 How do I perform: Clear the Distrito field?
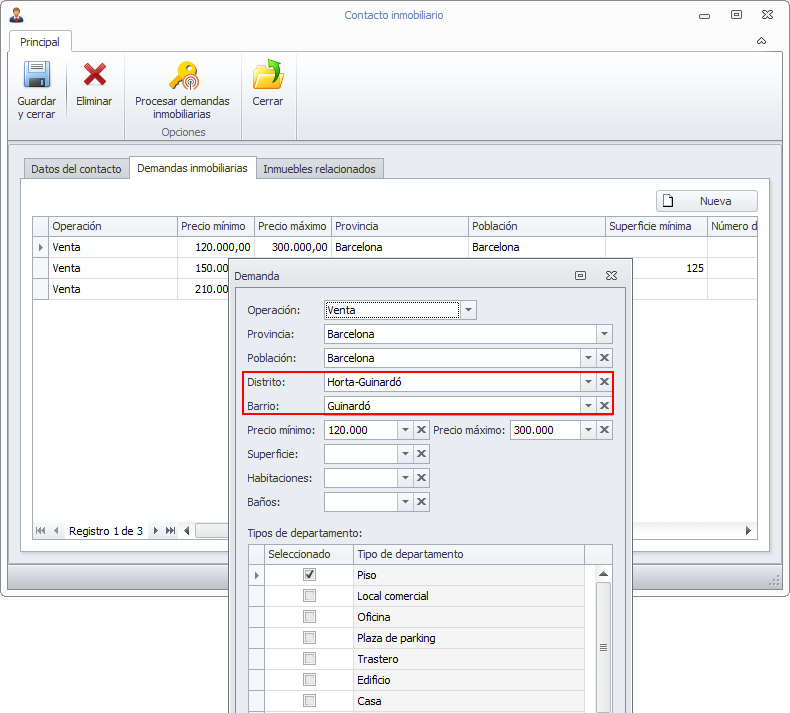click(604, 382)
